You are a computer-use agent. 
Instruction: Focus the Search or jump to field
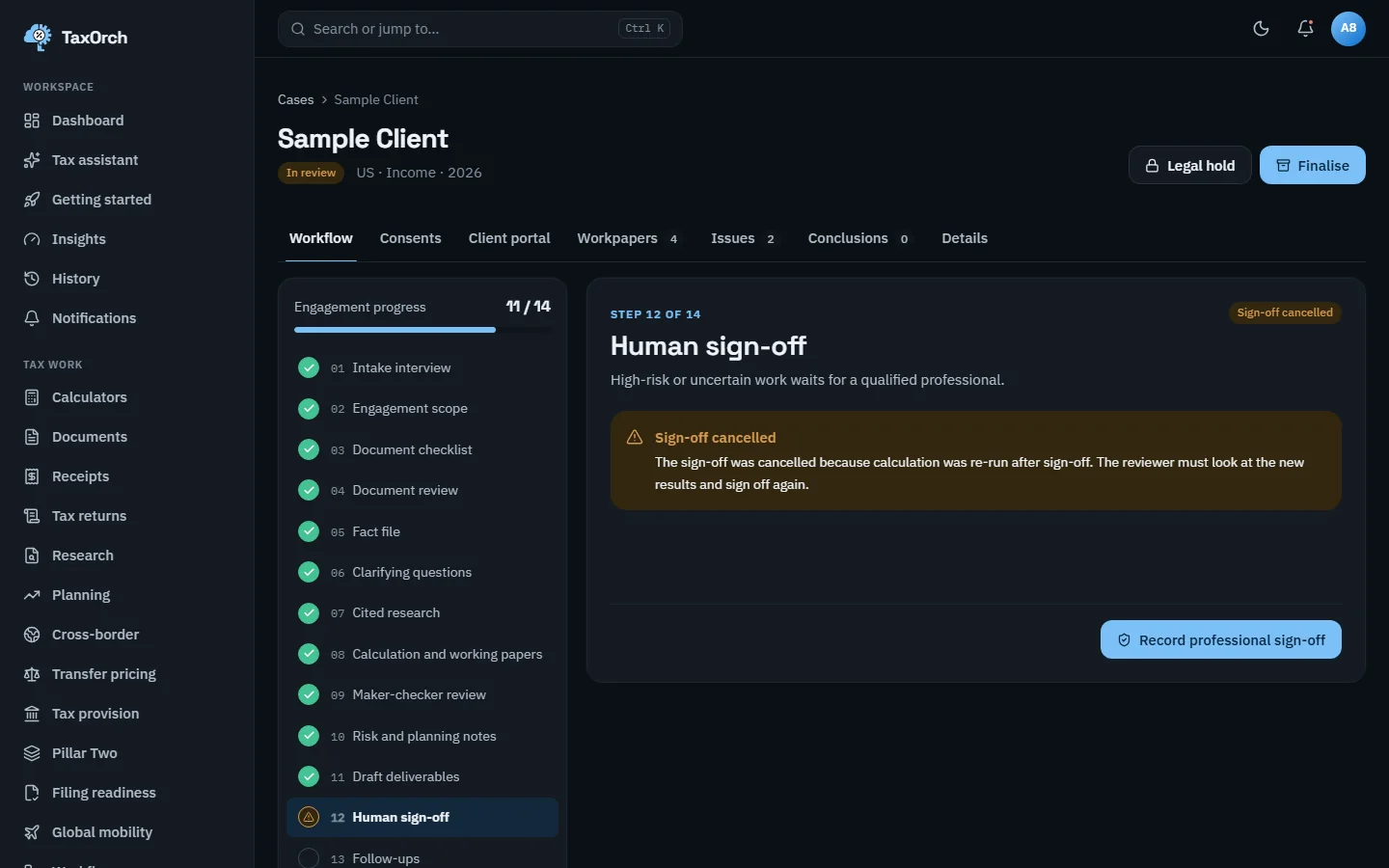click(480, 29)
